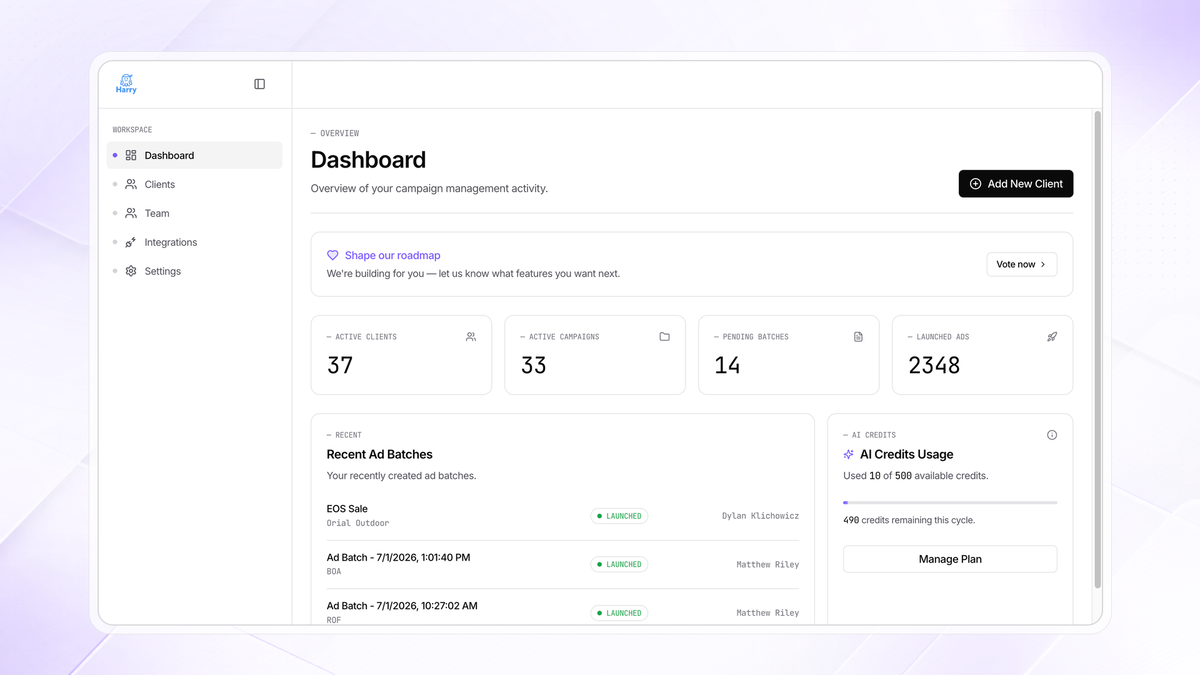Viewport: 1200px width, 675px height.
Task: Click the heart icon beside Shape our roadmap
Action: (x=333, y=255)
